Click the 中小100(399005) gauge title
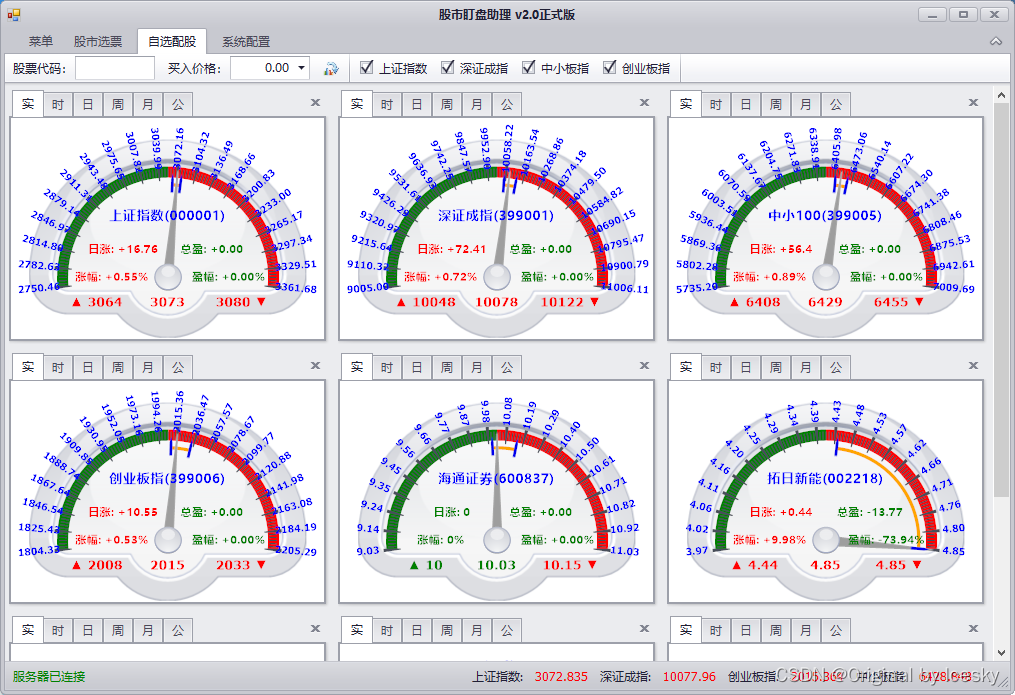 pos(825,215)
